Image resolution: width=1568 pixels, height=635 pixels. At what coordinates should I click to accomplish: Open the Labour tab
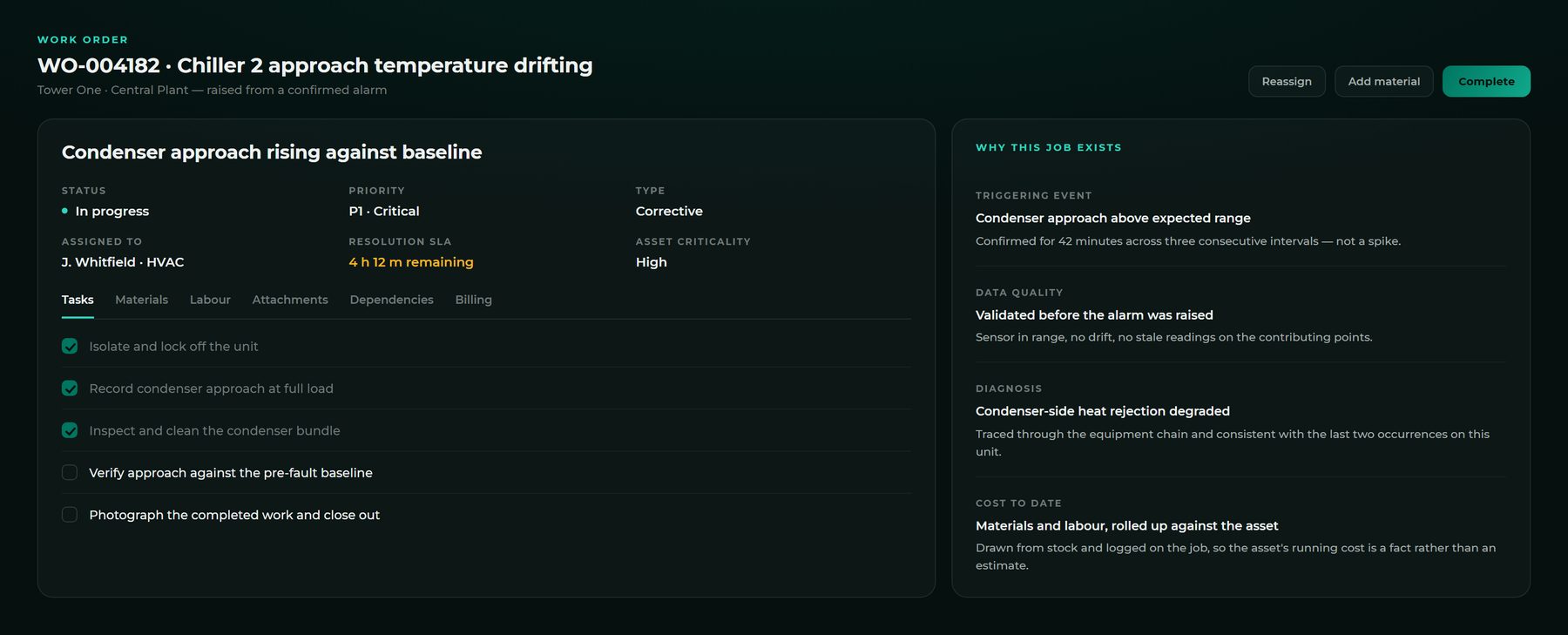pyautogui.click(x=210, y=300)
